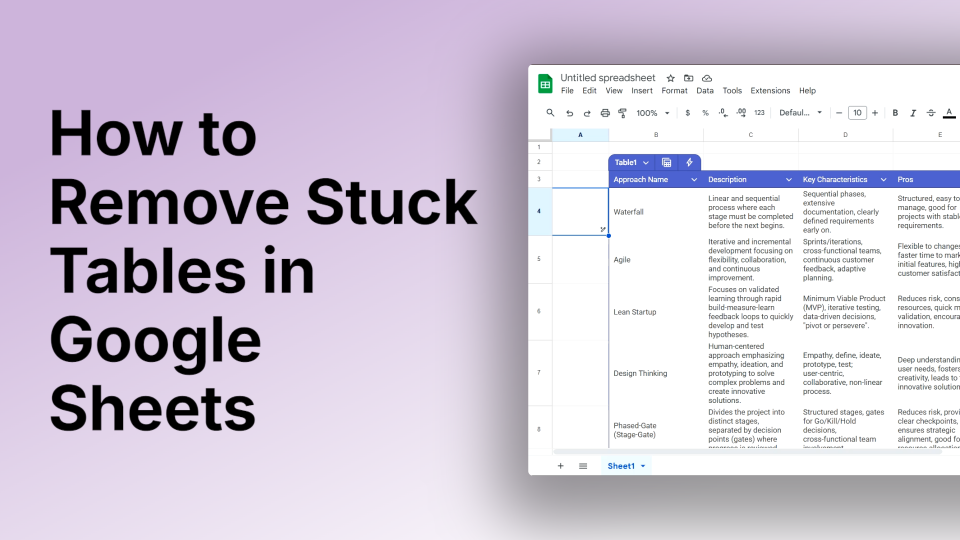The width and height of the screenshot is (960, 540).
Task: Open the Insert menu
Action: point(642,91)
